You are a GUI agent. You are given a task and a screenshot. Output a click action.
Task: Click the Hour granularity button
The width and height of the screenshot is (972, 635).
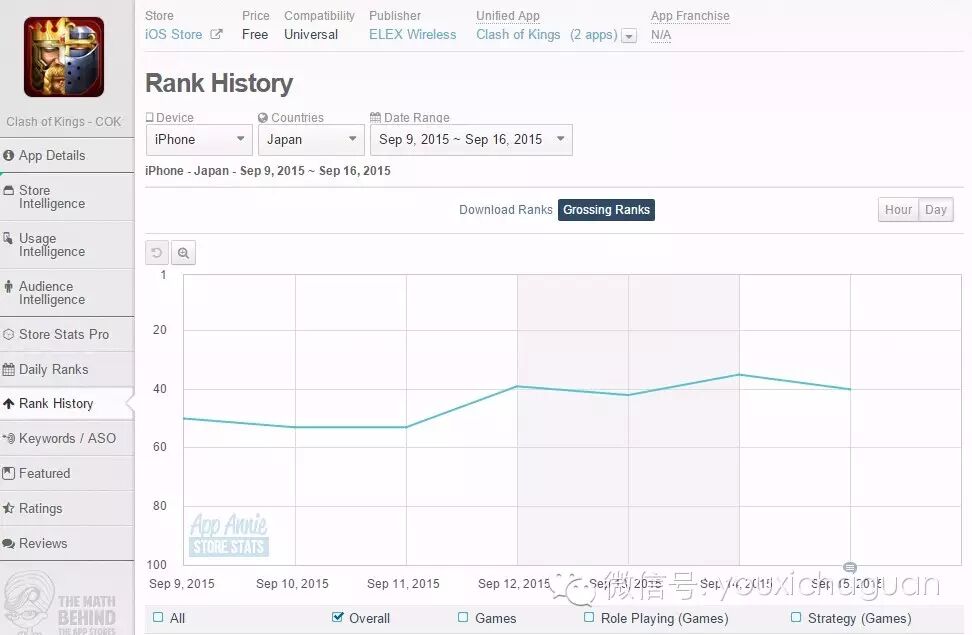point(898,210)
